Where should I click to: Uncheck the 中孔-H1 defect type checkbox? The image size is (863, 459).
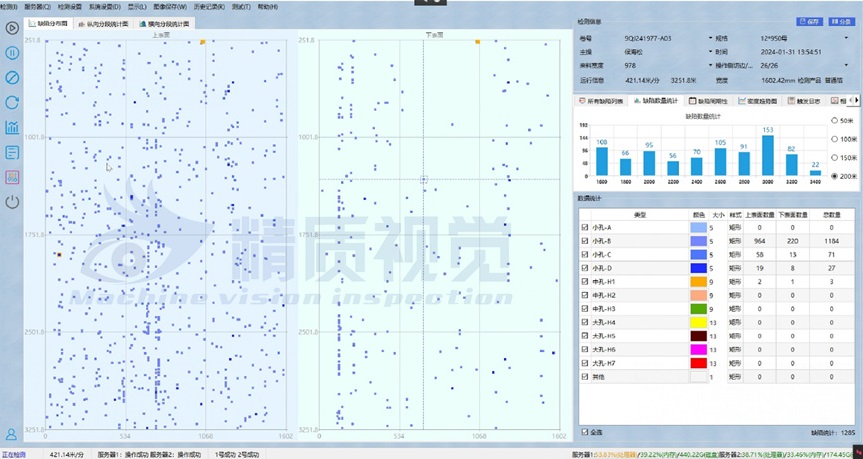click(x=585, y=282)
